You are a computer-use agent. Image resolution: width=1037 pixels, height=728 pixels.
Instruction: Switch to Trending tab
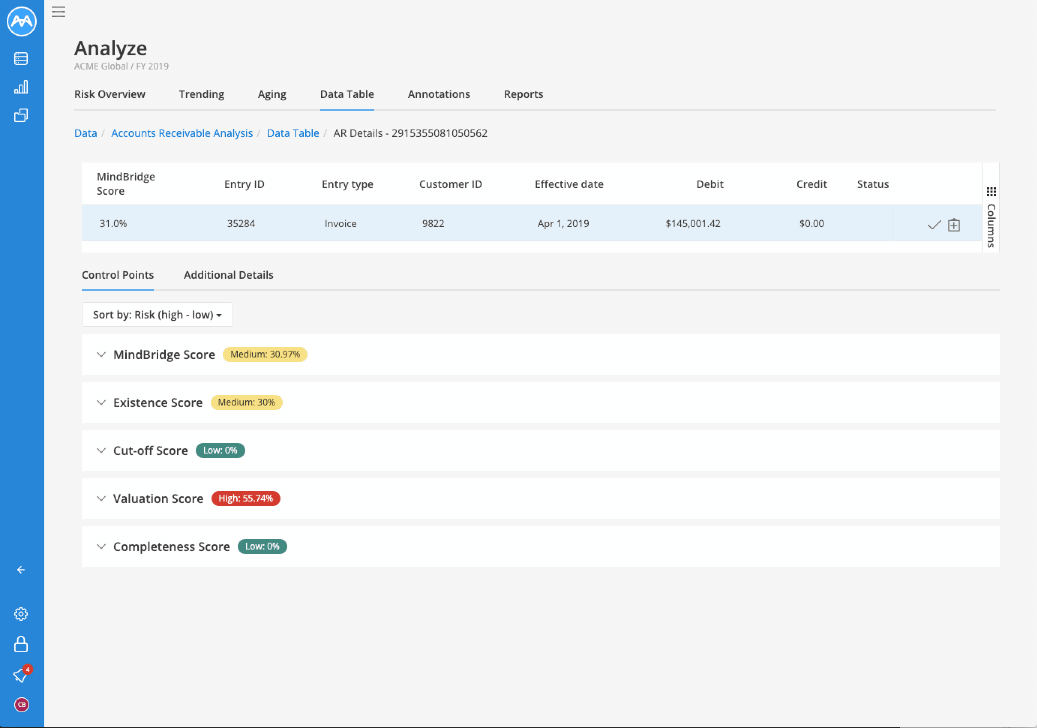point(201,94)
